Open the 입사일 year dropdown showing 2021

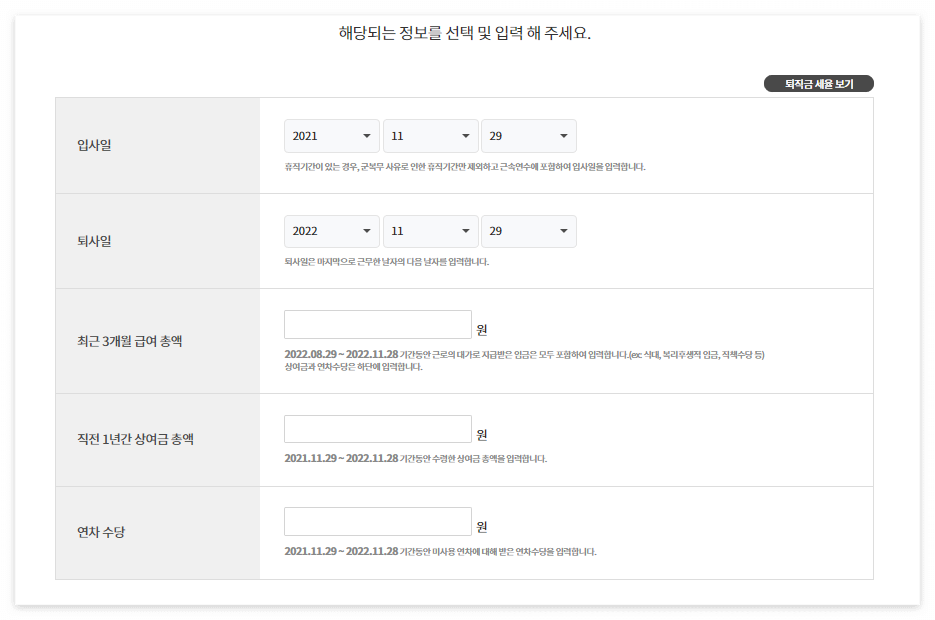click(x=331, y=135)
